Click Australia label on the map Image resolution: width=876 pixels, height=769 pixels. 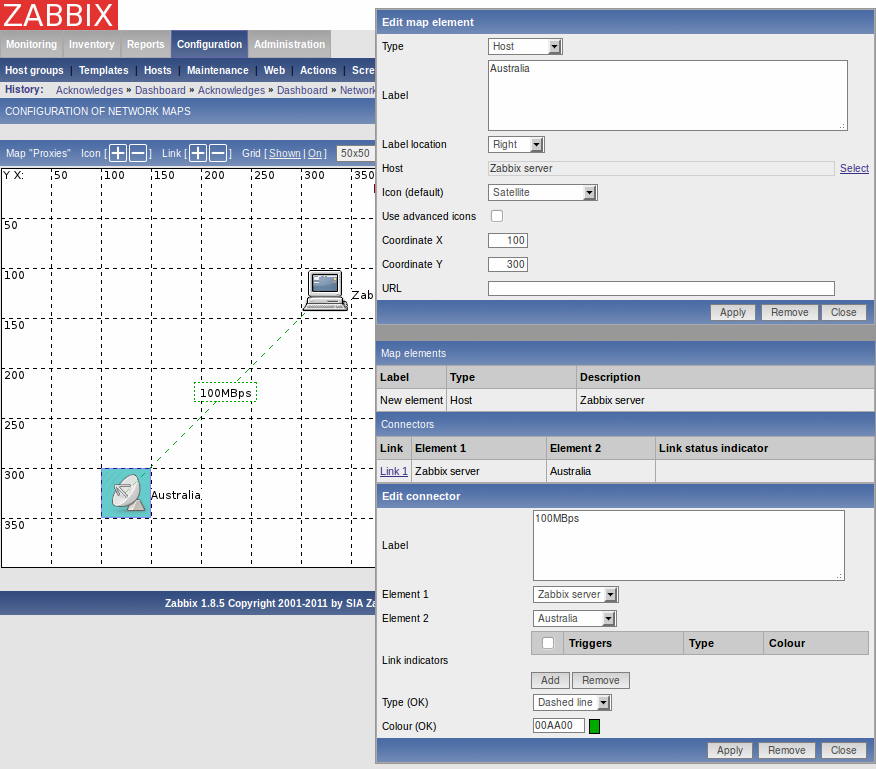click(175, 495)
